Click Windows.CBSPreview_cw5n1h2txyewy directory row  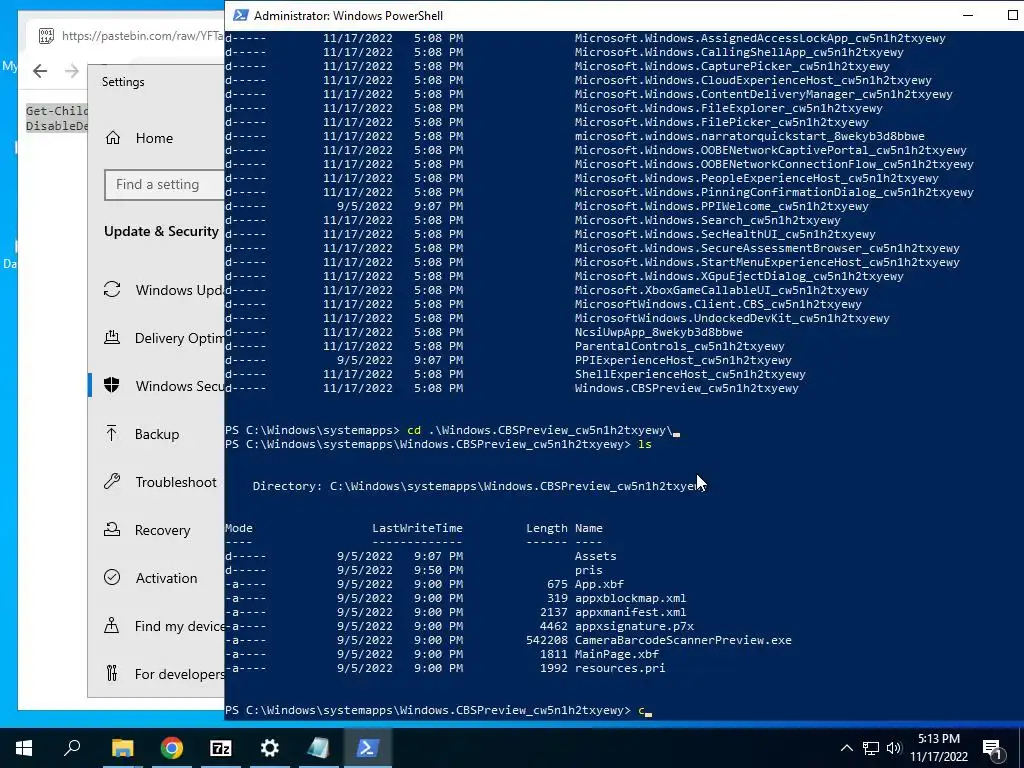pyautogui.click(x=511, y=388)
